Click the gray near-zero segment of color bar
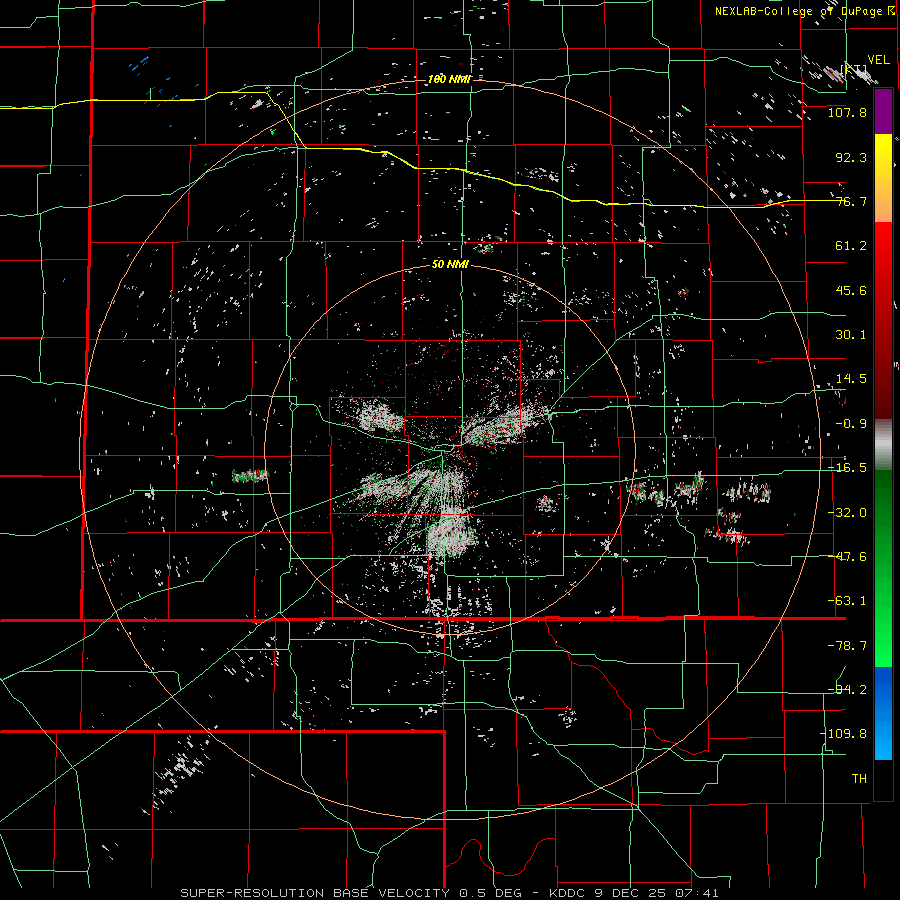 (883, 445)
